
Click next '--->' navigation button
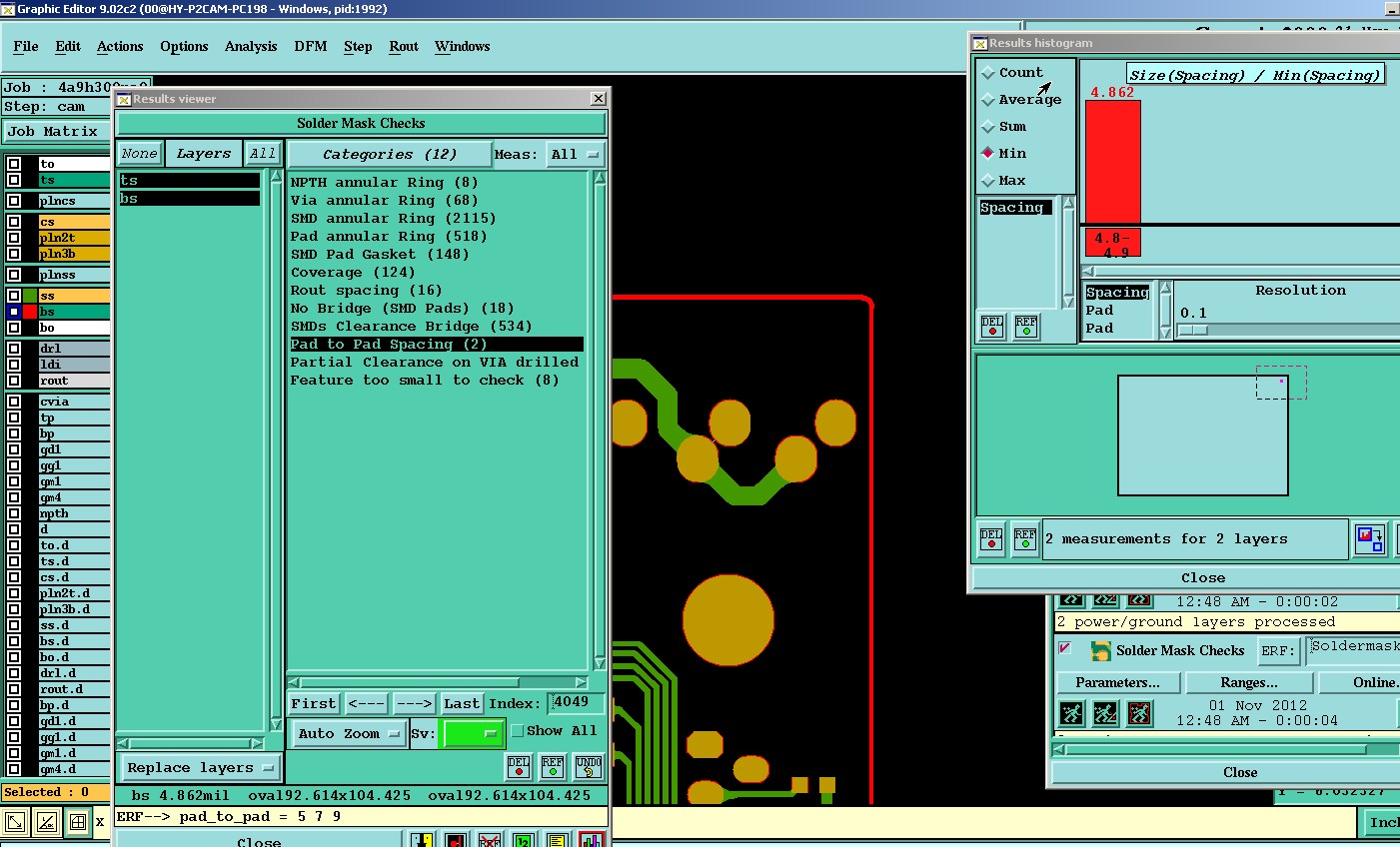pyautogui.click(x=414, y=704)
